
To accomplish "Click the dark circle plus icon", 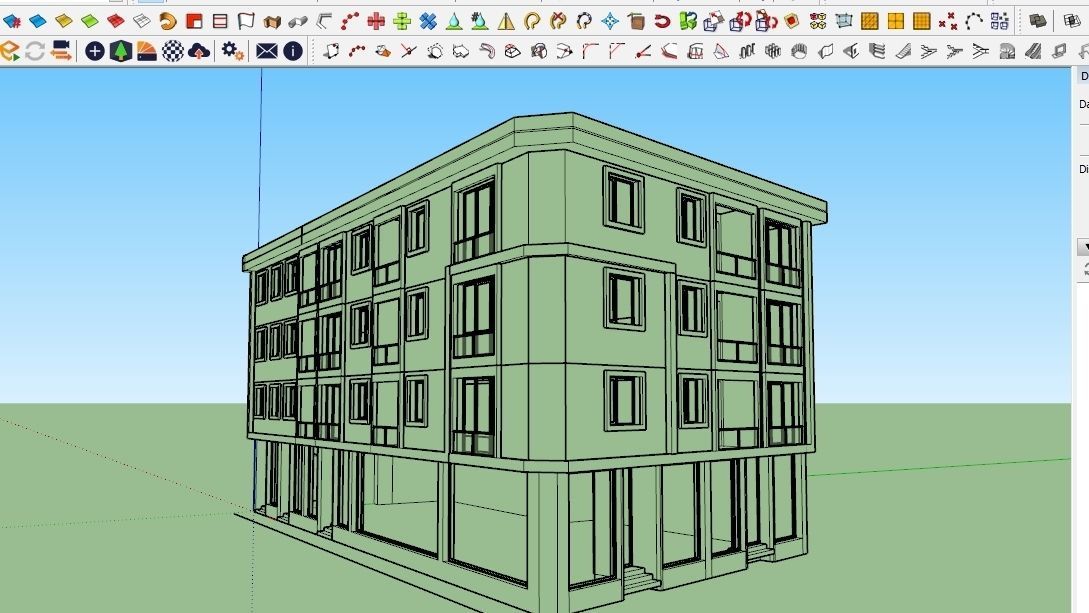I will click(x=95, y=51).
